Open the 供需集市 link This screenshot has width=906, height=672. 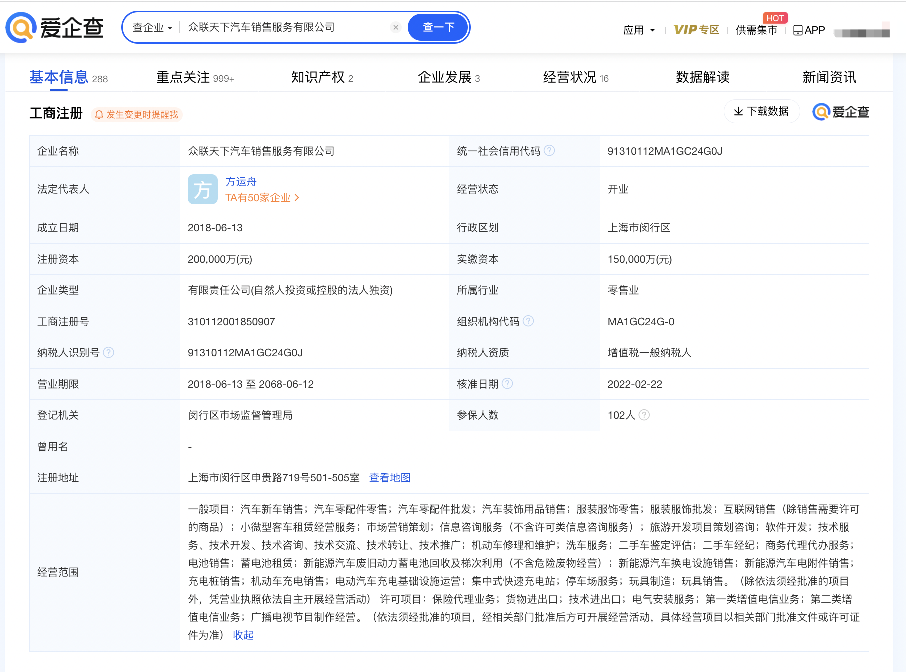[x=756, y=30]
